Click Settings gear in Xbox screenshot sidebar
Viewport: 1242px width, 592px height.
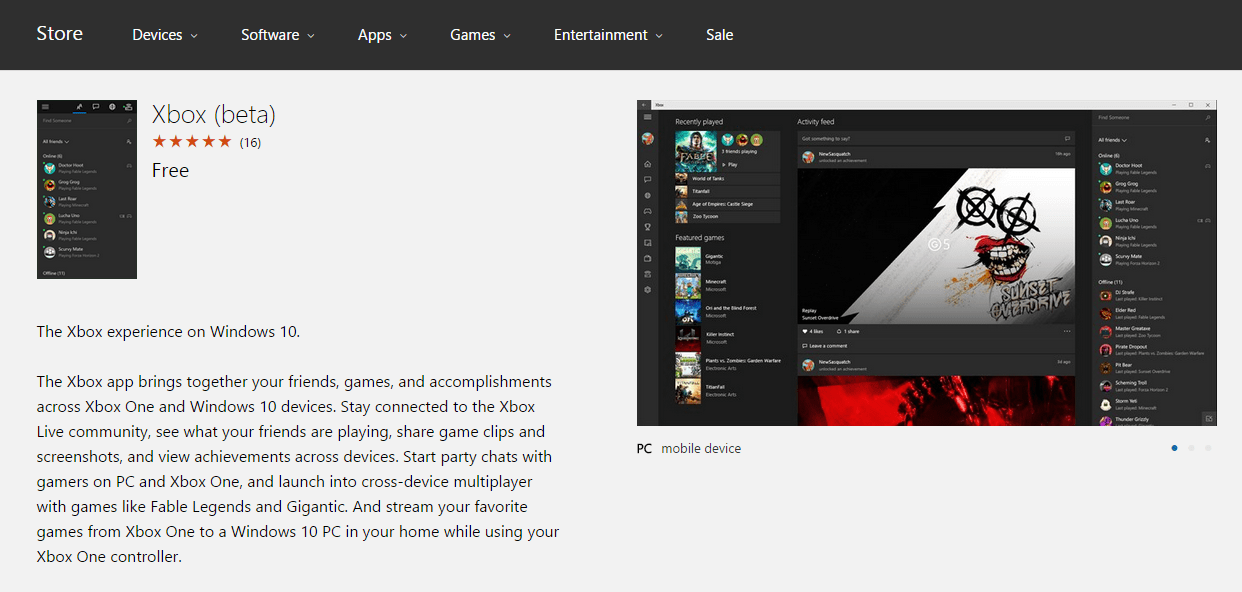click(648, 290)
